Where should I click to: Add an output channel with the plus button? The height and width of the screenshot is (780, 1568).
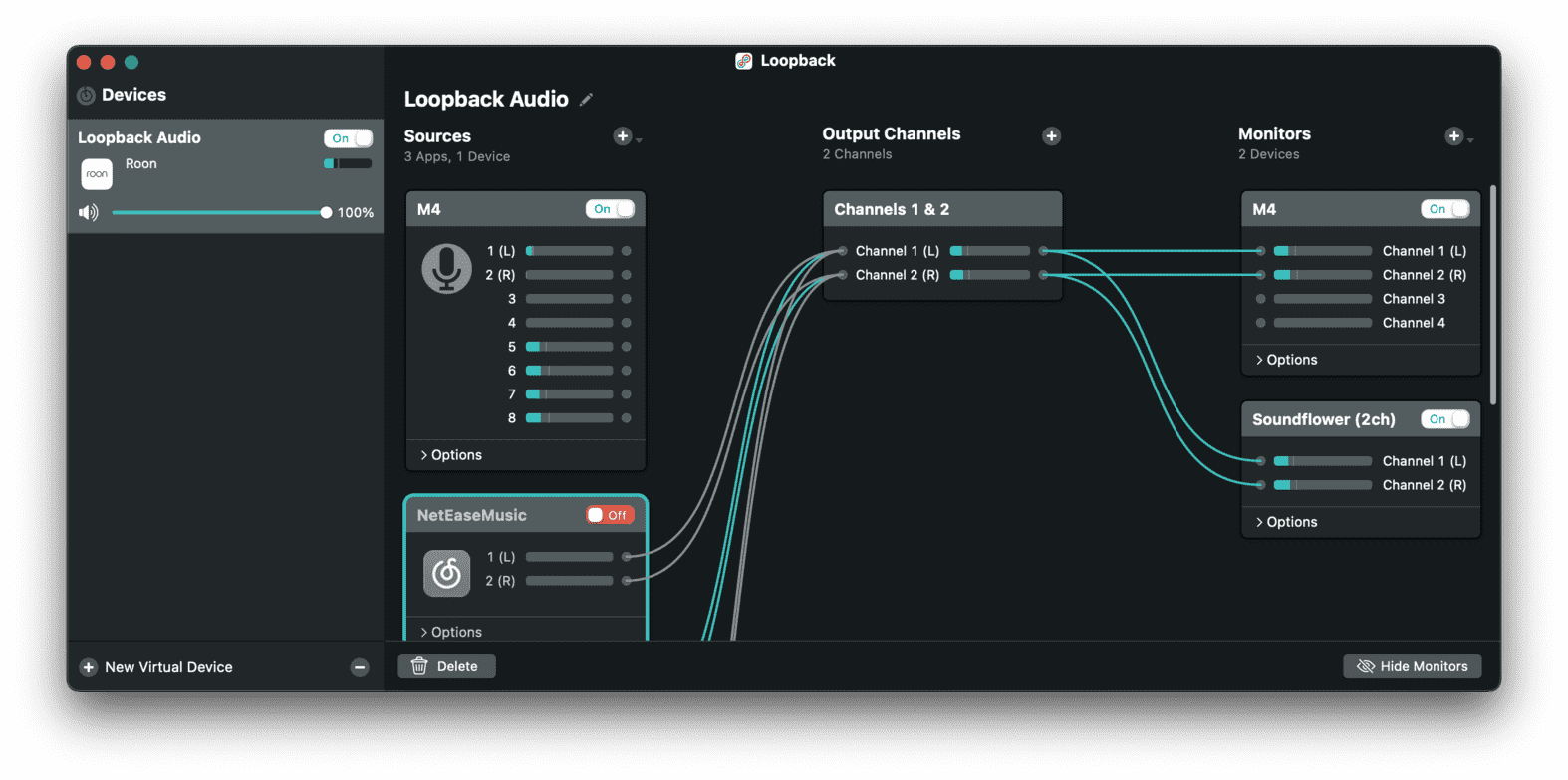1051,136
